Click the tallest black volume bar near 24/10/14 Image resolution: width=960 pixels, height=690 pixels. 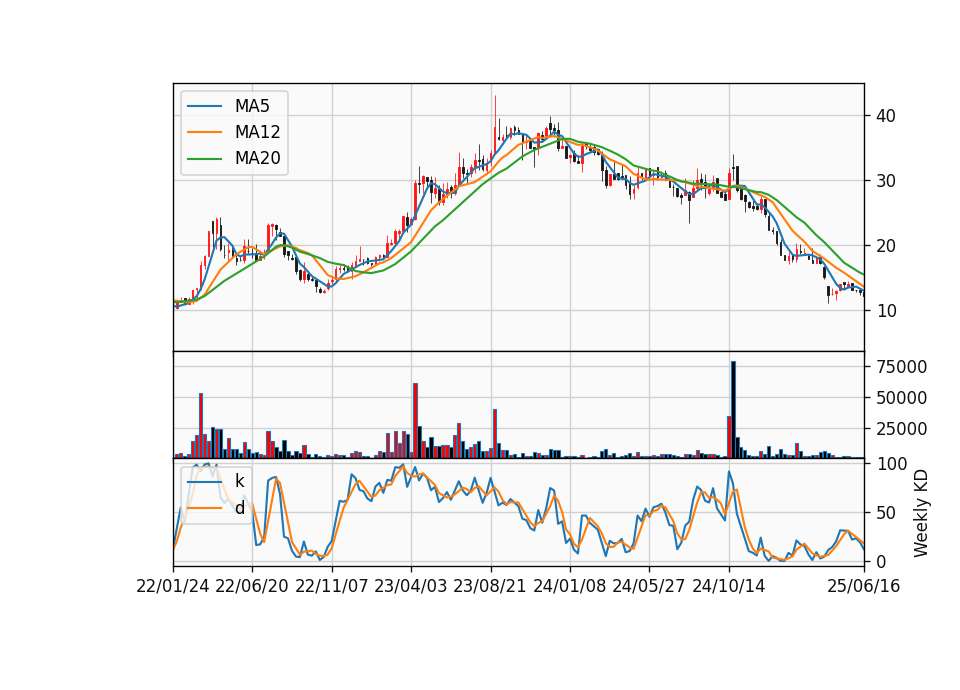click(x=733, y=410)
